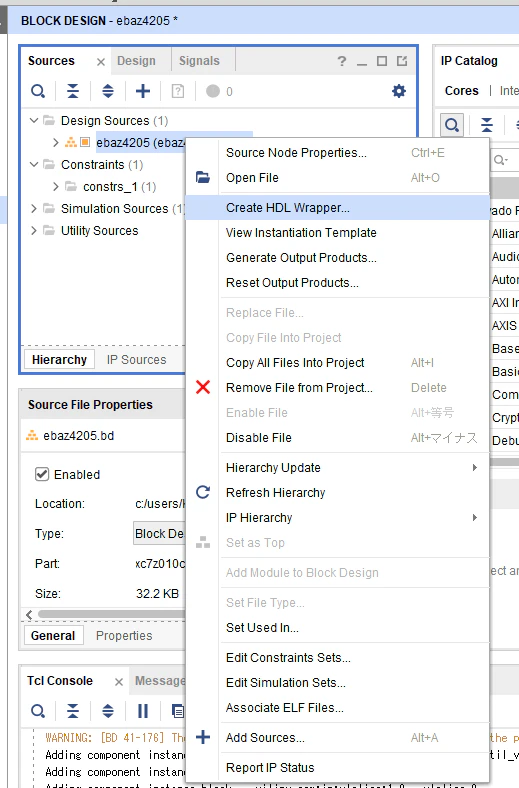
Task: Switch to the Signals tab
Action: pos(199,61)
